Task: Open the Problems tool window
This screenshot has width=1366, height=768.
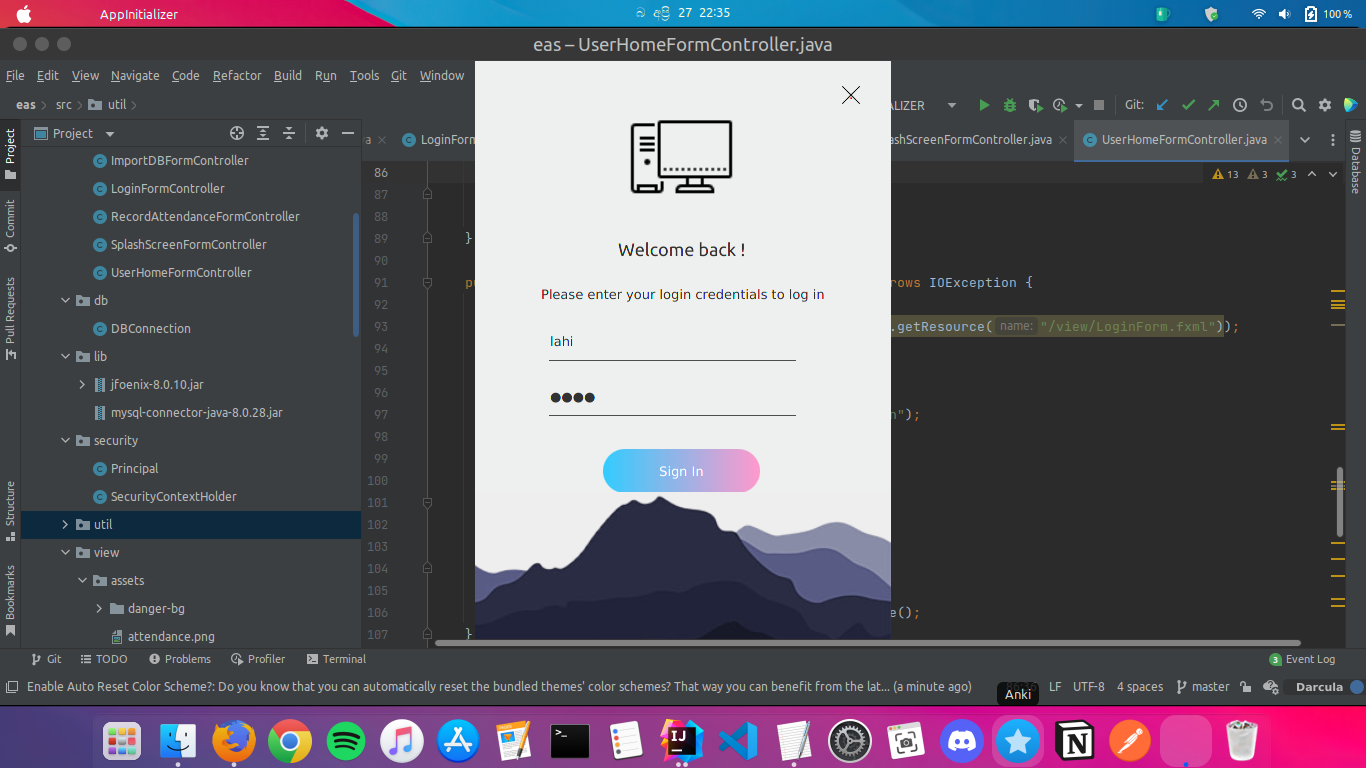Action: coord(180,659)
